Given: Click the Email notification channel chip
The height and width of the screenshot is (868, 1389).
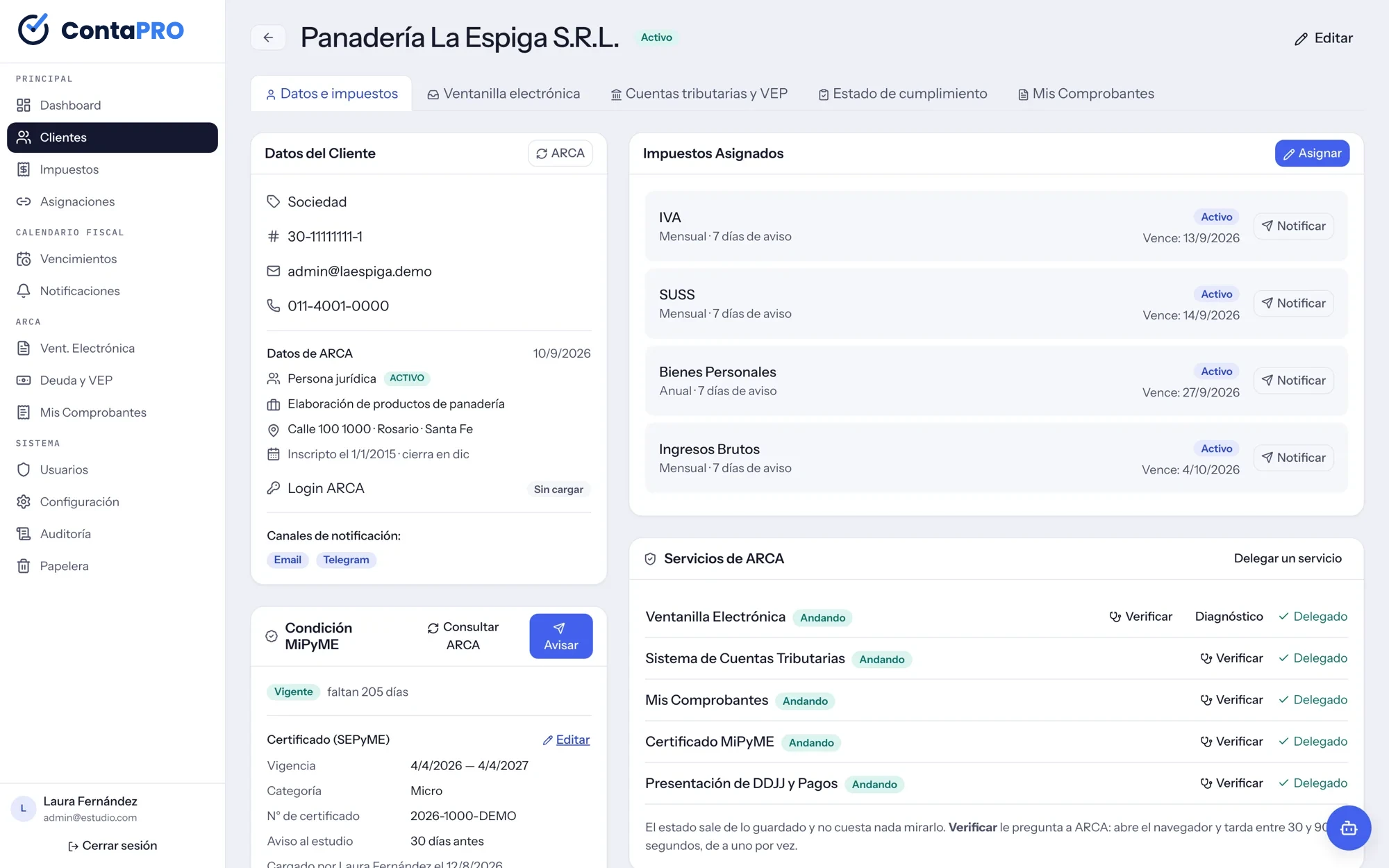Looking at the screenshot, I should click(288, 560).
